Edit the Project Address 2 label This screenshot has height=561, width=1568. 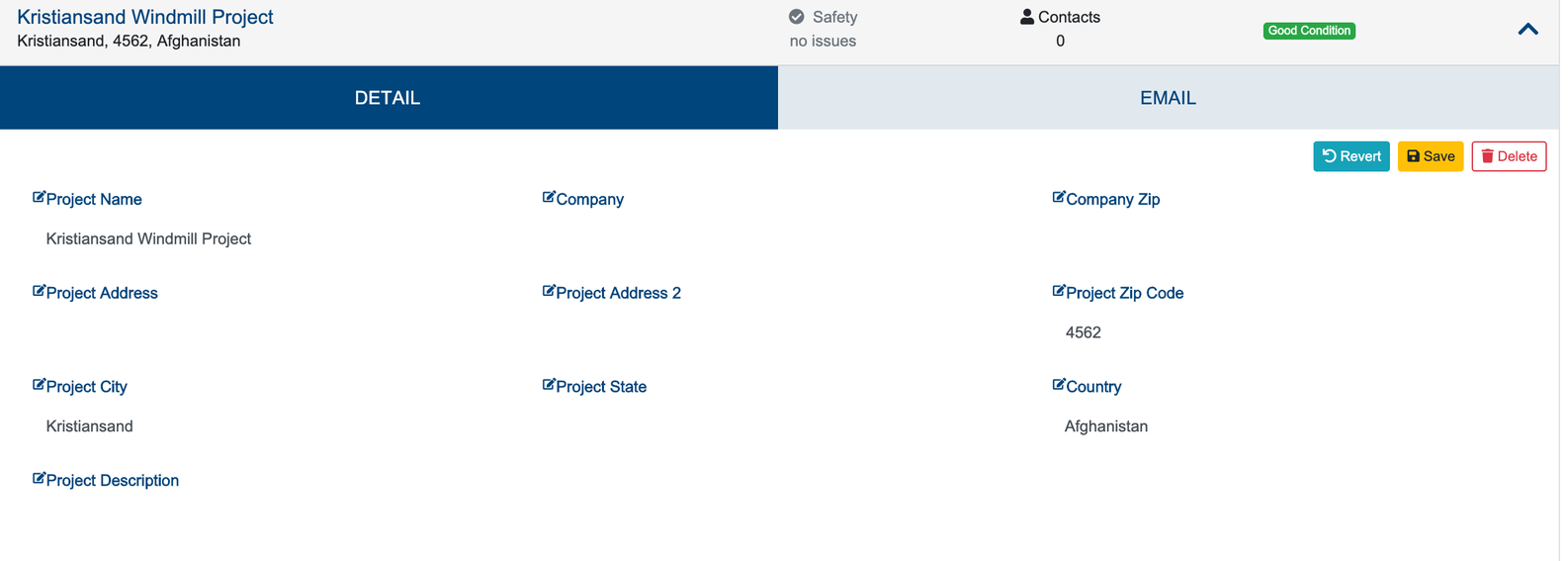click(619, 293)
